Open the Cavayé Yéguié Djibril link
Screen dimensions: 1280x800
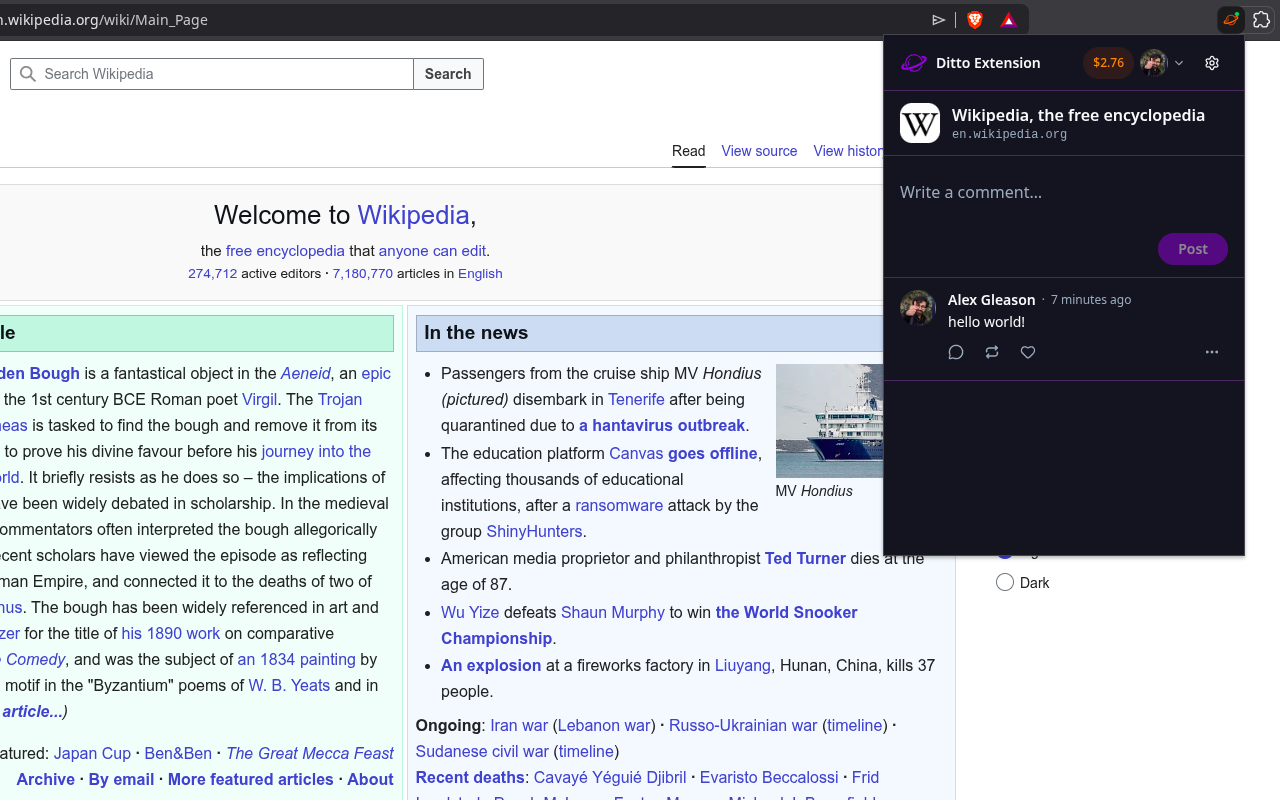click(x=610, y=777)
